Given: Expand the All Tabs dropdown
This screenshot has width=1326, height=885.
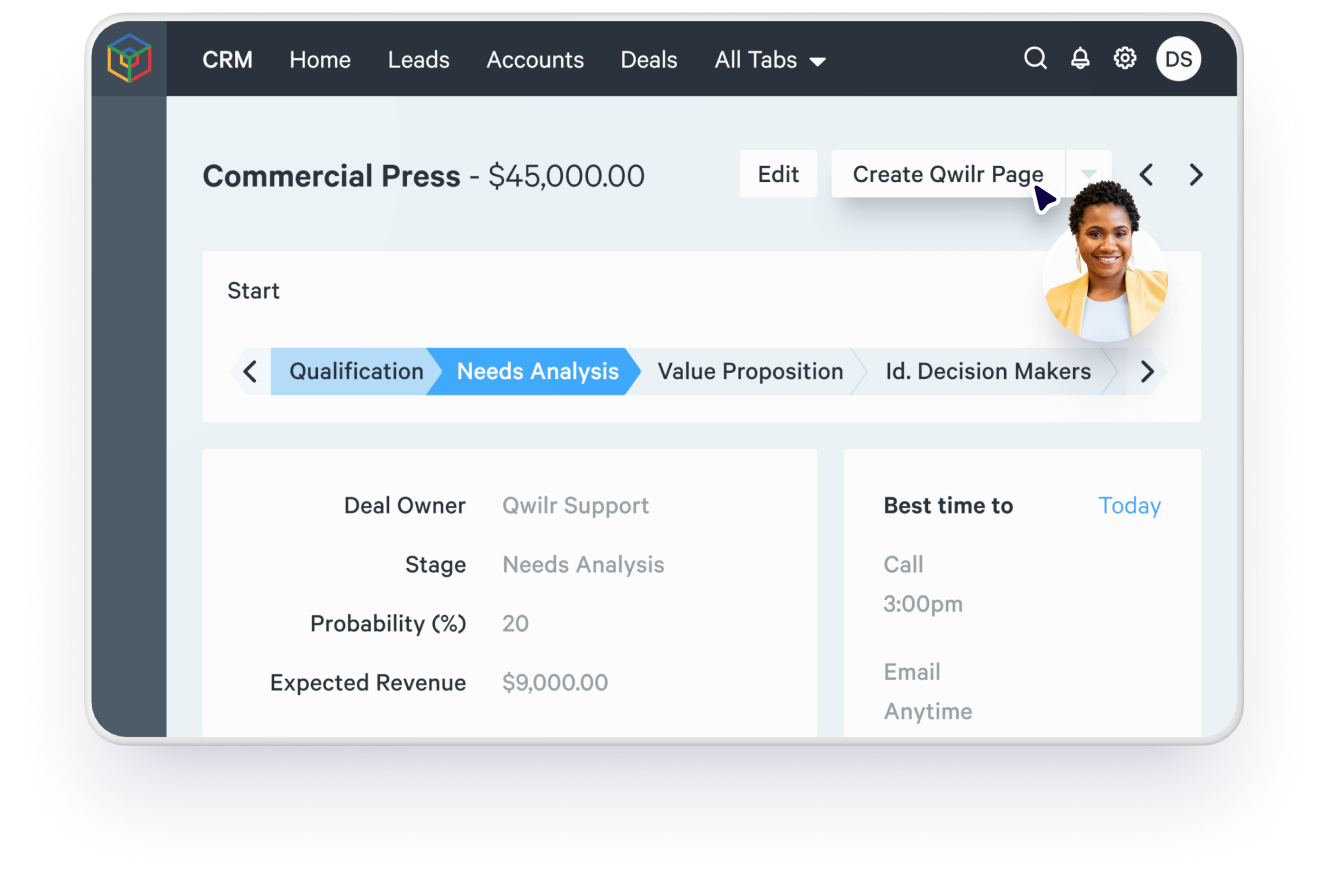Looking at the screenshot, I should pos(770,59).
